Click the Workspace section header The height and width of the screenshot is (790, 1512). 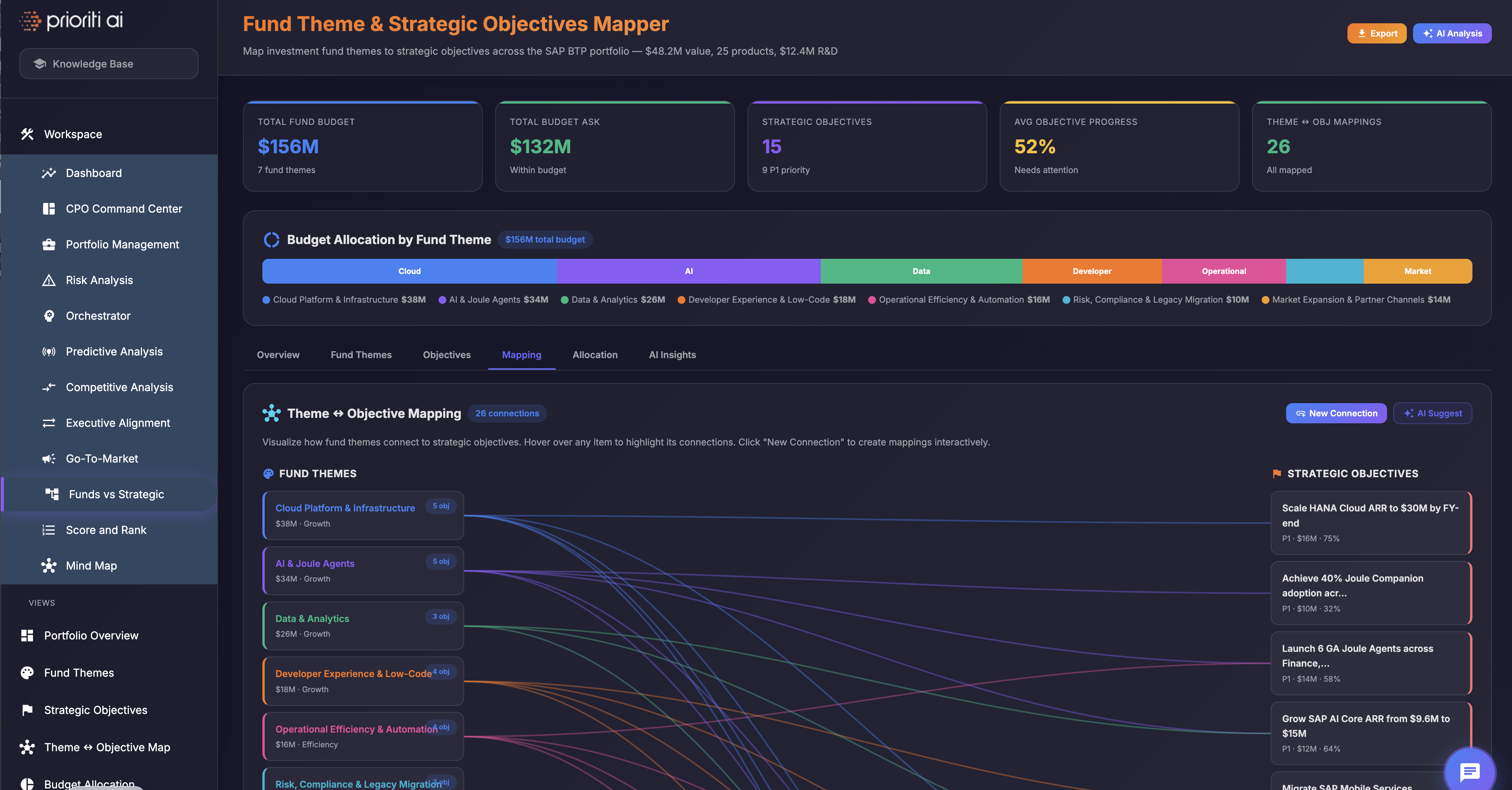[x=109, y=134]
